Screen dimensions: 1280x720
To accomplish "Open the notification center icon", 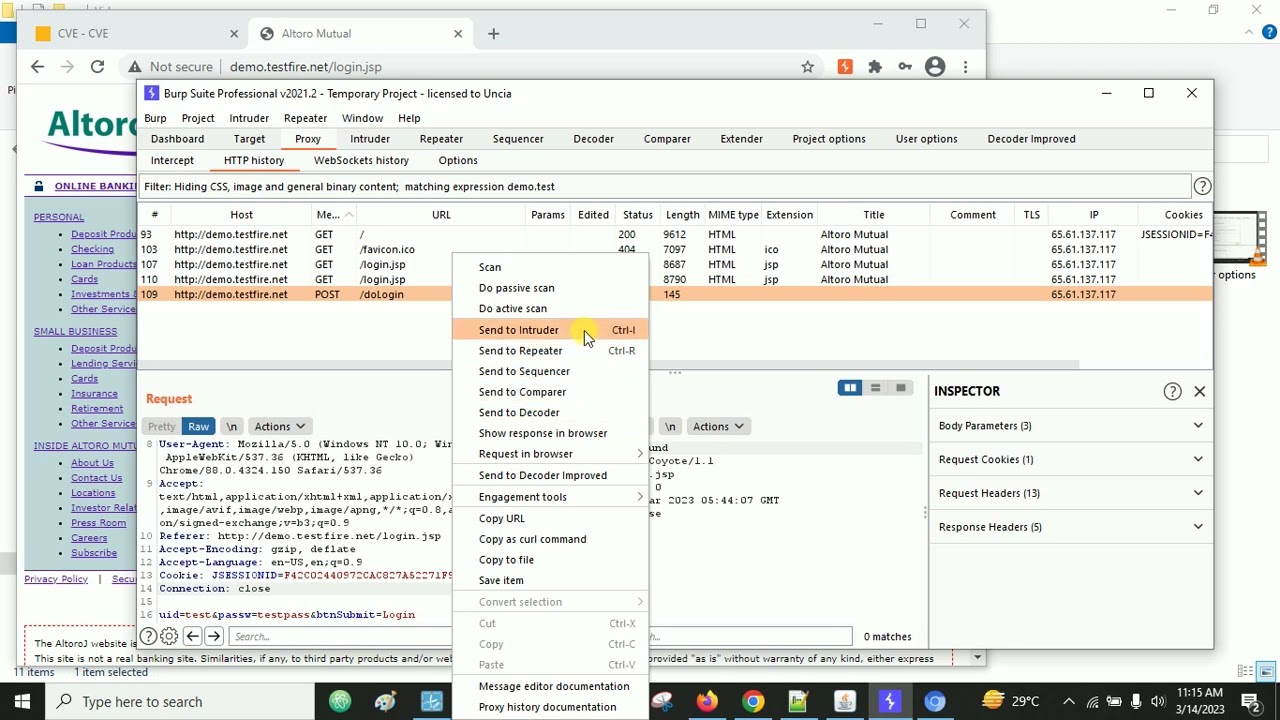I will pyautogui.click(x=1250, y=701).
